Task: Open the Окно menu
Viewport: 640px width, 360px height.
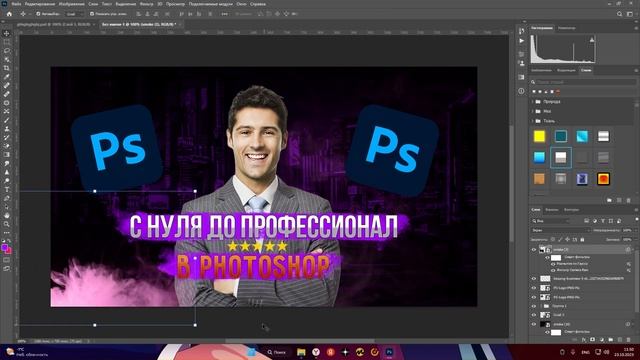Action: 241,4
